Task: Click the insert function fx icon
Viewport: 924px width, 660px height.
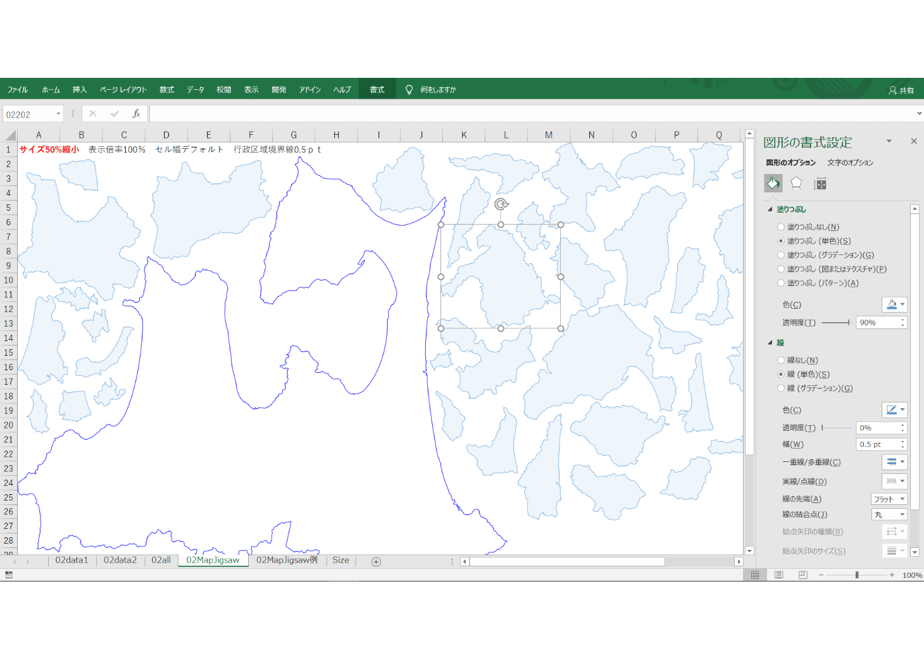Action: (x=136, y=114)
